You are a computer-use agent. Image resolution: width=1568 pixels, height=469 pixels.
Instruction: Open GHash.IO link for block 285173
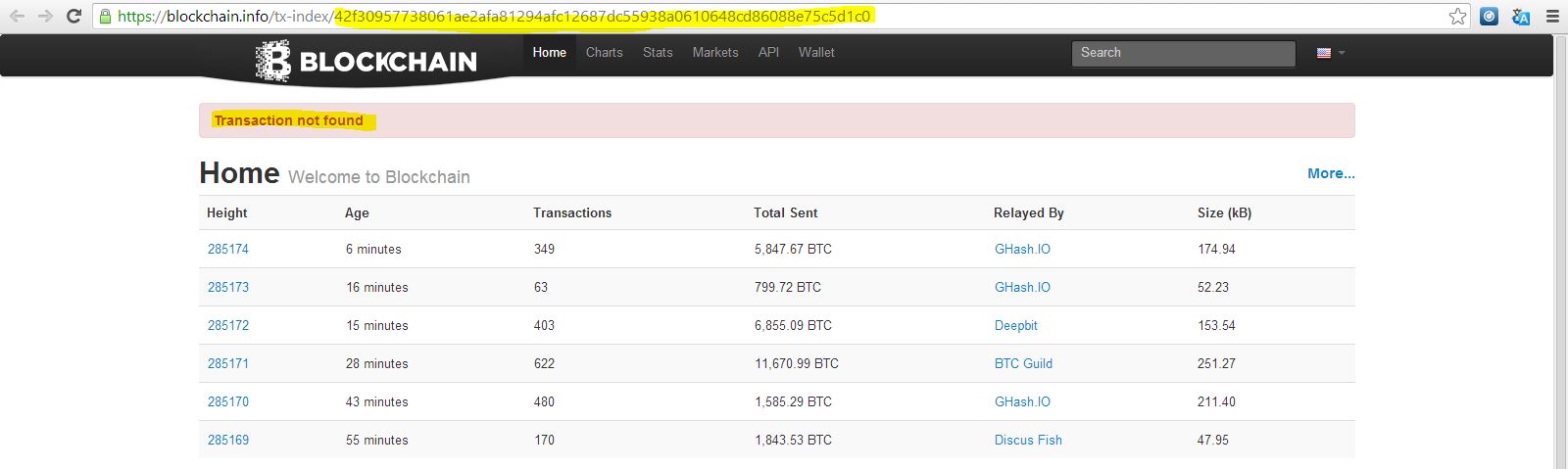(x=1022, y=287)
